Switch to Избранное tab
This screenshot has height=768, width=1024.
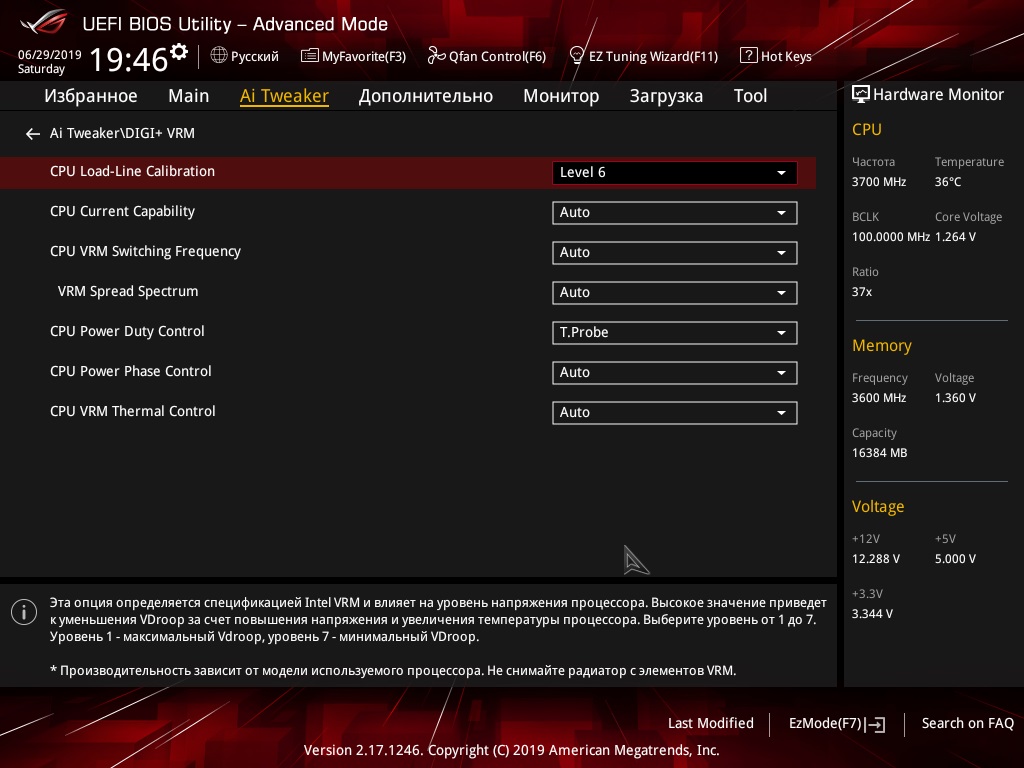(x=91, y=96)
